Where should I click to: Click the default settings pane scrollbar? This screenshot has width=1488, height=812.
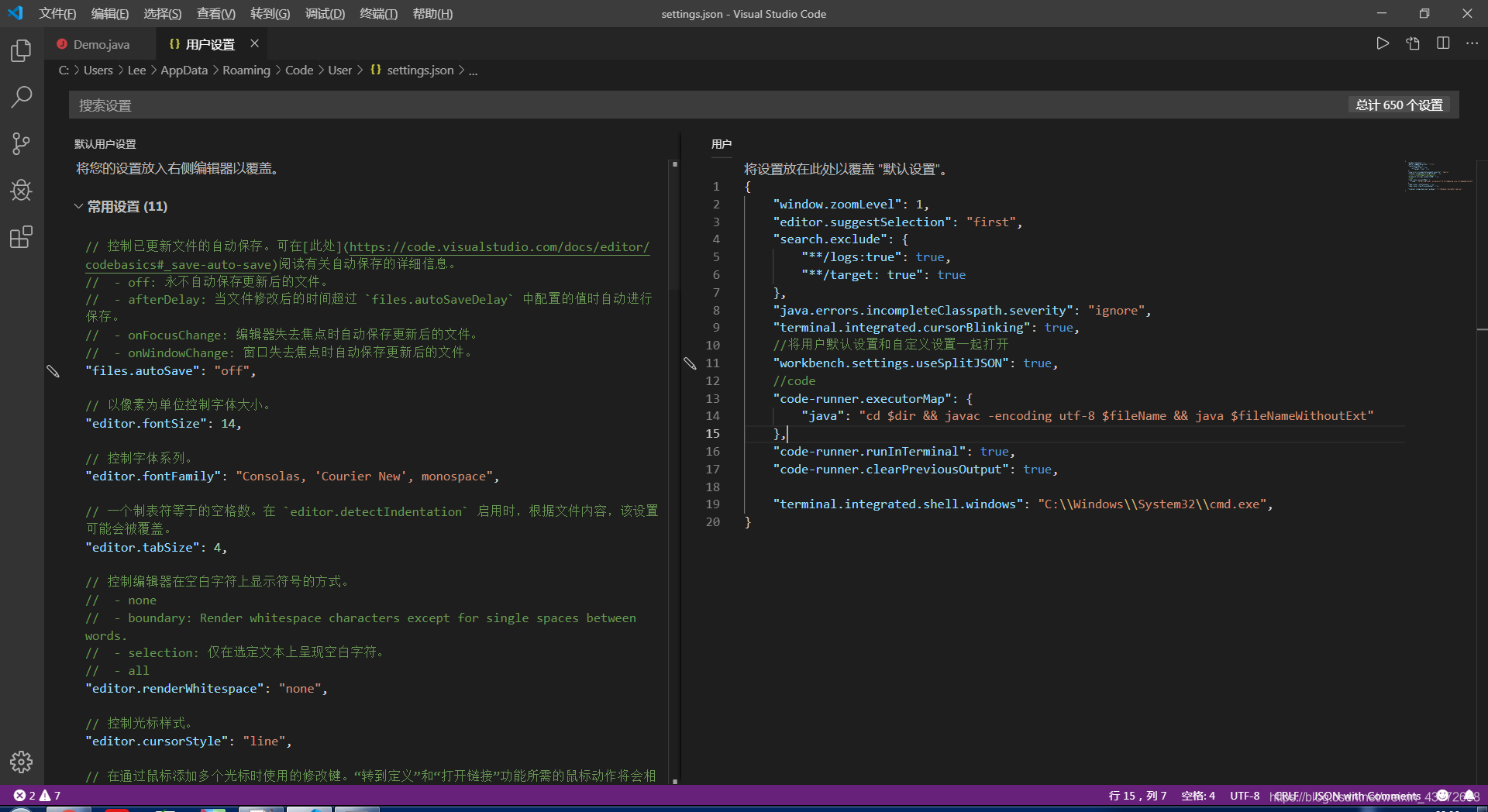click(x=674, y=225)
